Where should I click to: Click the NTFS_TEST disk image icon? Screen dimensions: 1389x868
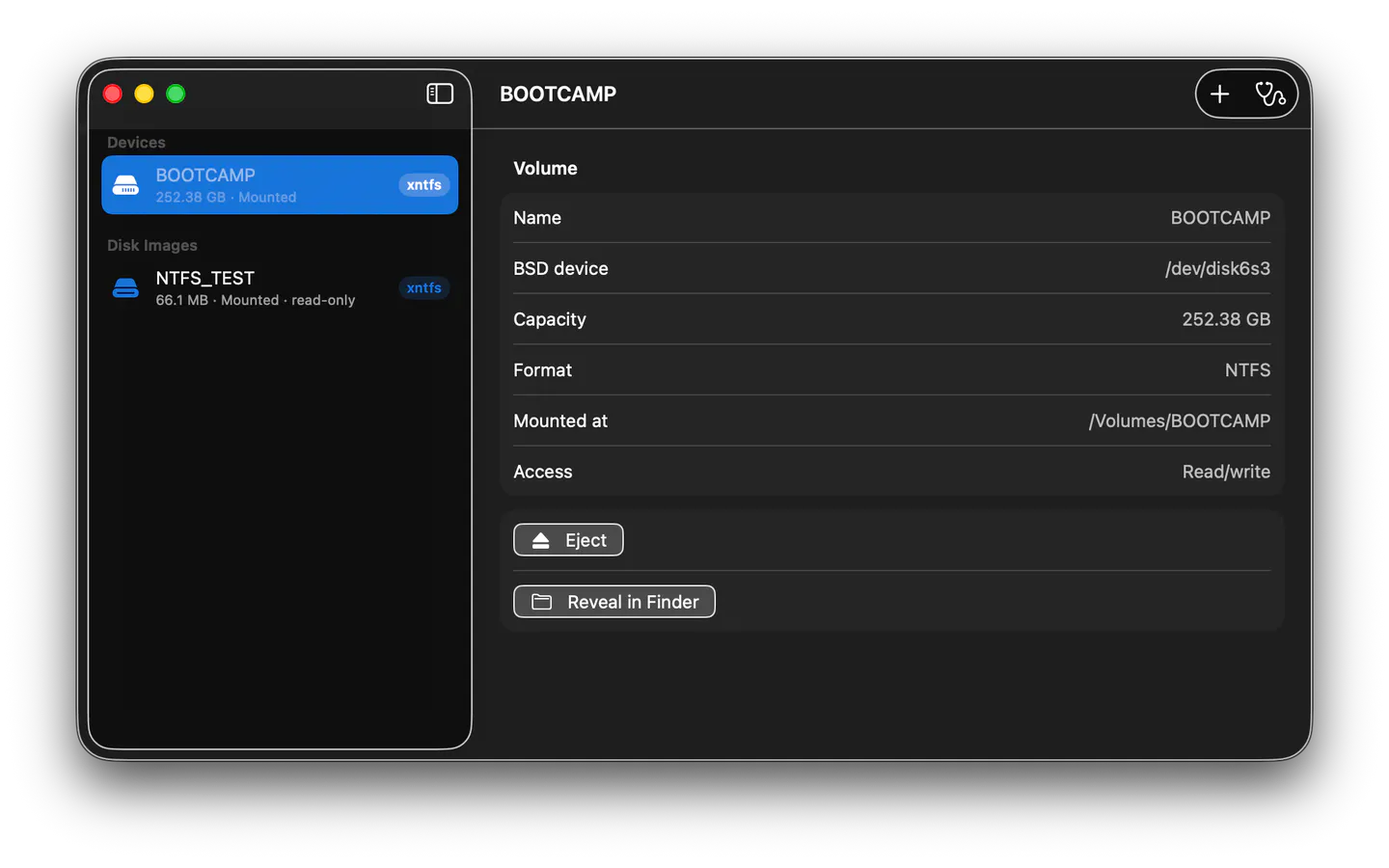tap(126, 287)
